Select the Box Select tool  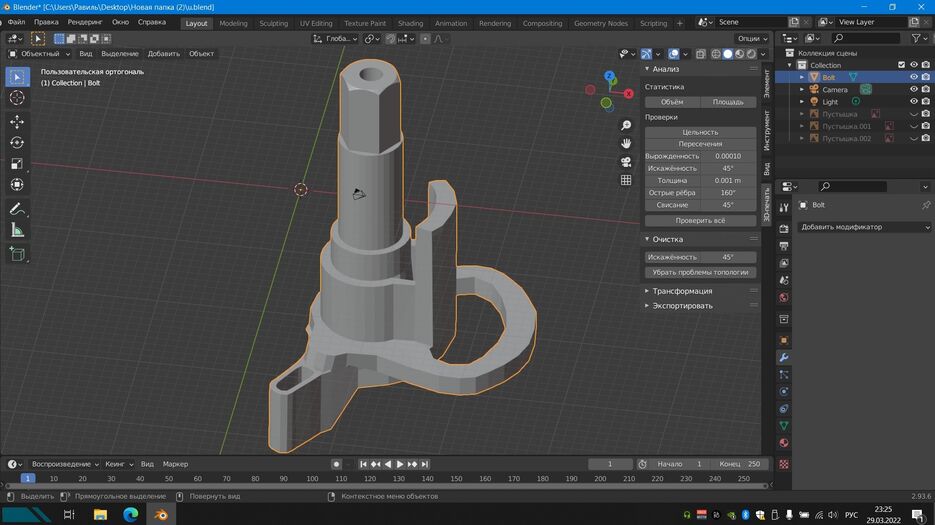17,77
